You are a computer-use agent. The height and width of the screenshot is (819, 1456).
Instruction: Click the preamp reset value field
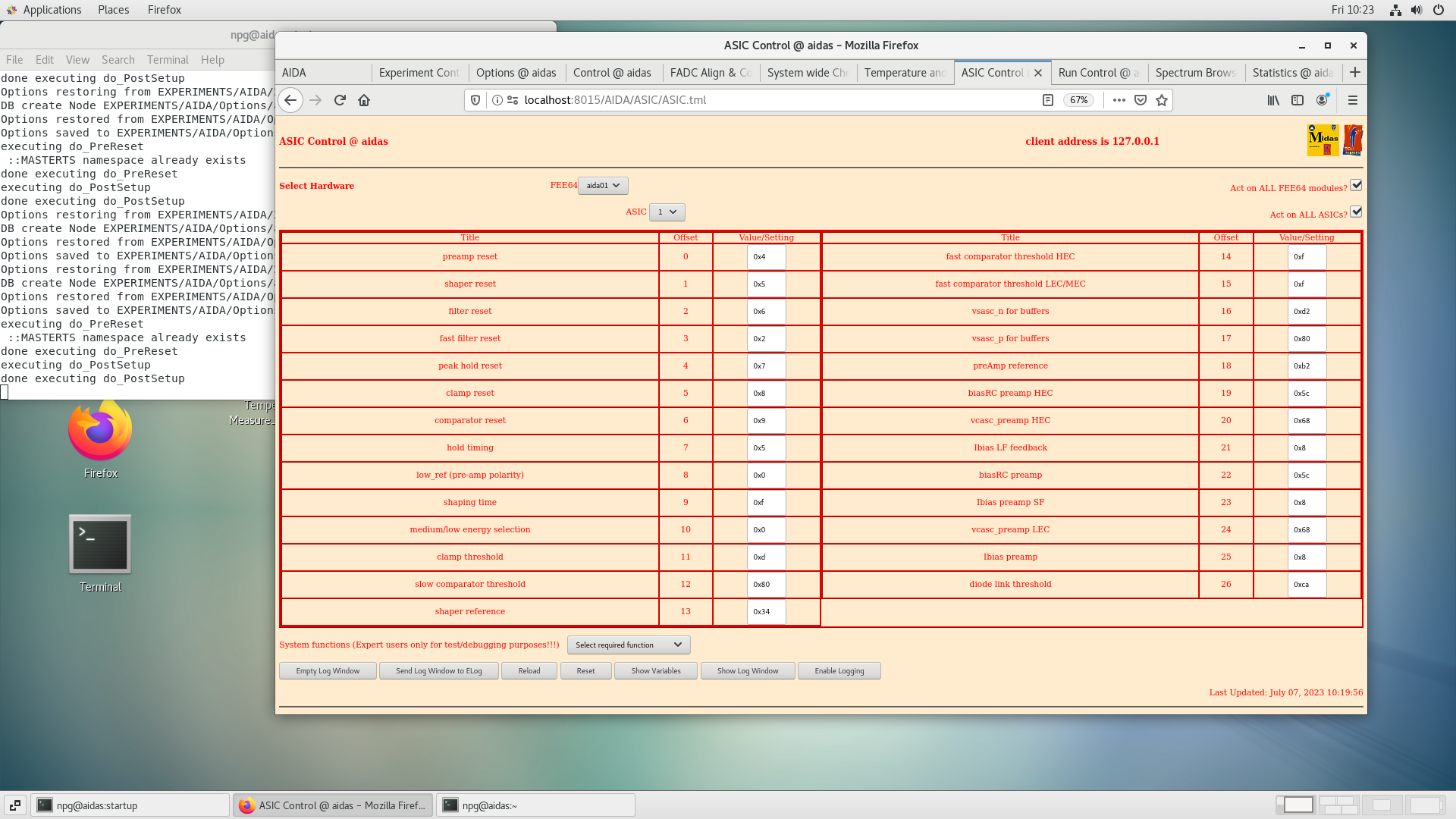(766, 257)
